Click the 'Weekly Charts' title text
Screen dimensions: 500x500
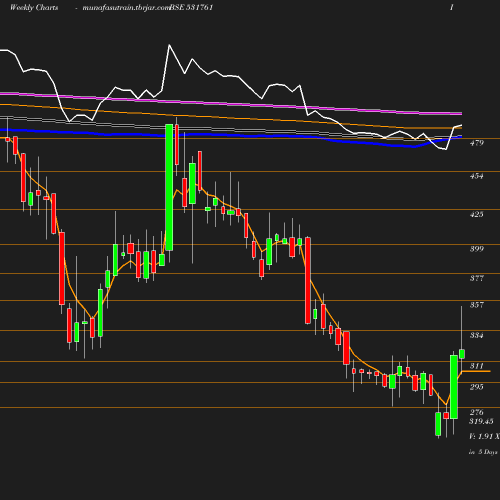pos(34,7)
